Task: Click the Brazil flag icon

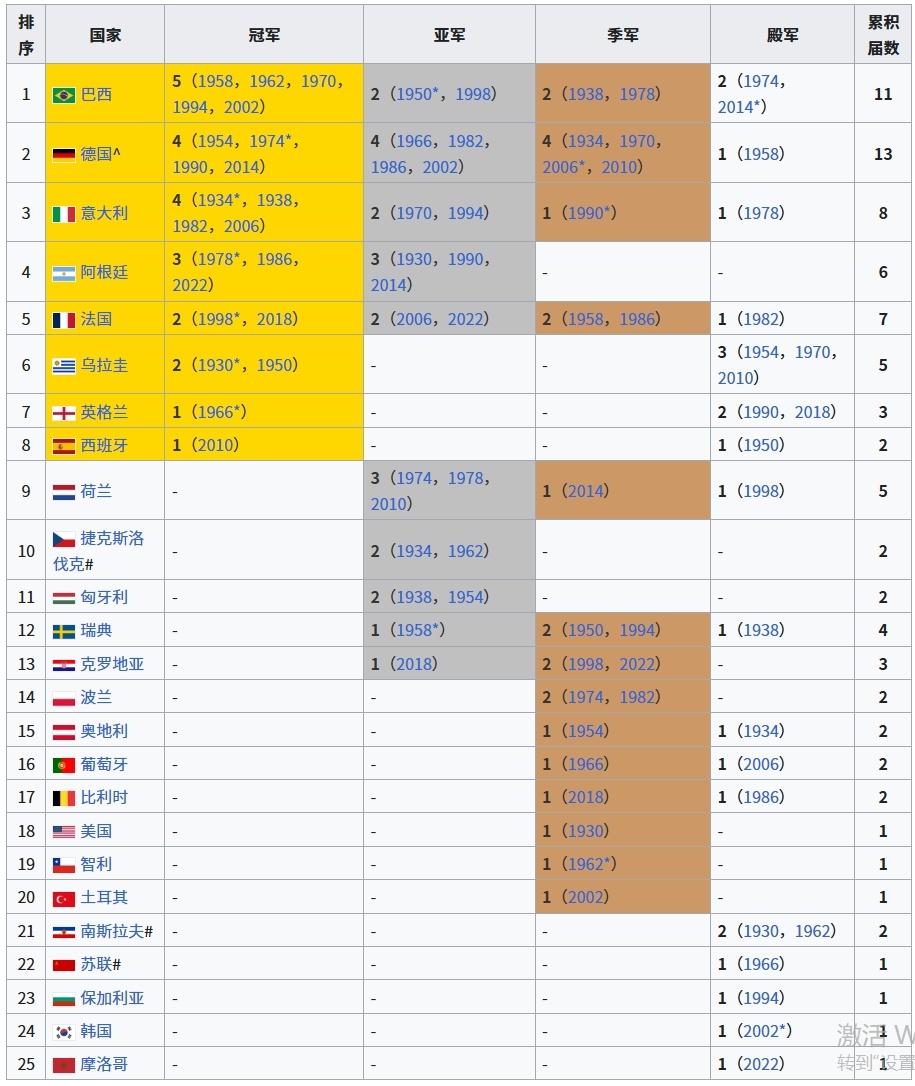Action: 64,95
